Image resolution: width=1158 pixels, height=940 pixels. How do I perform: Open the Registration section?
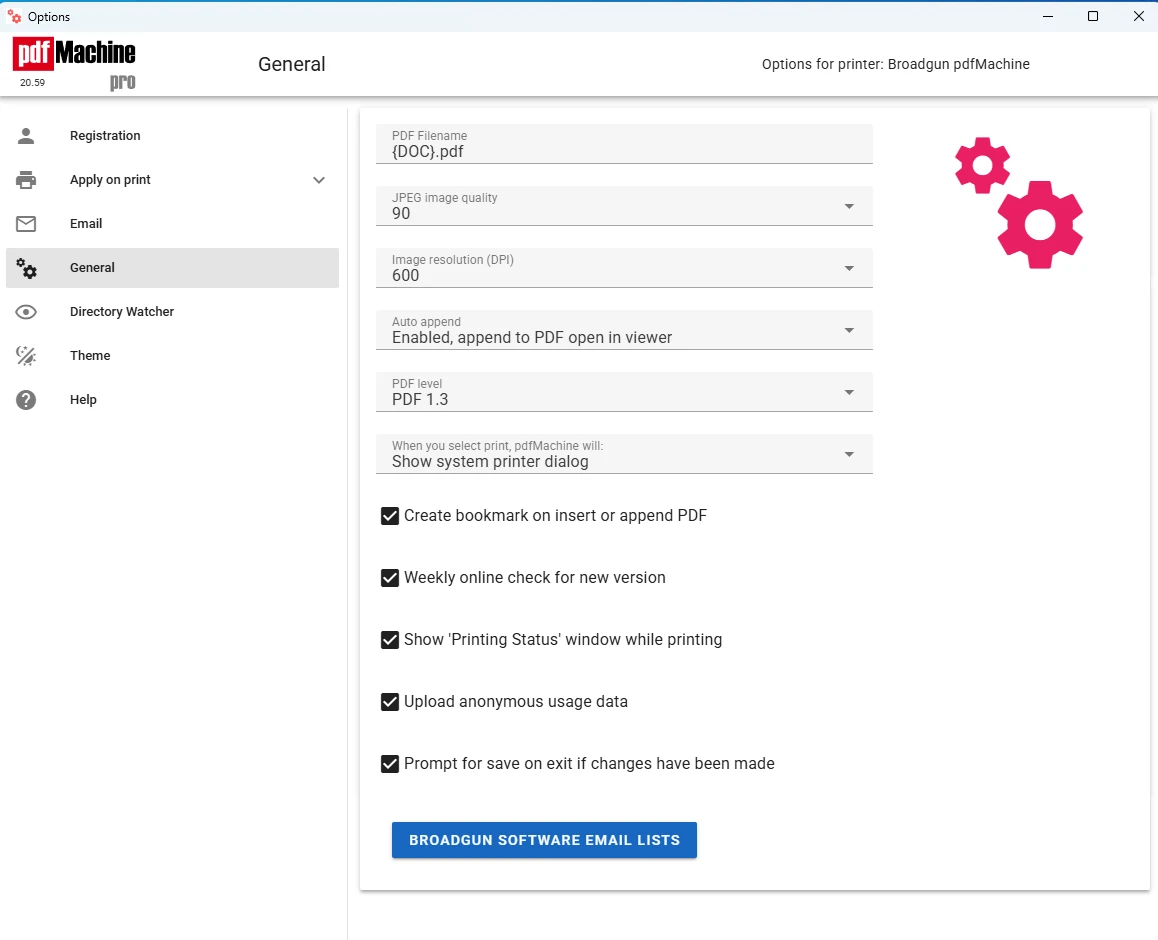[x=172, y=136]
